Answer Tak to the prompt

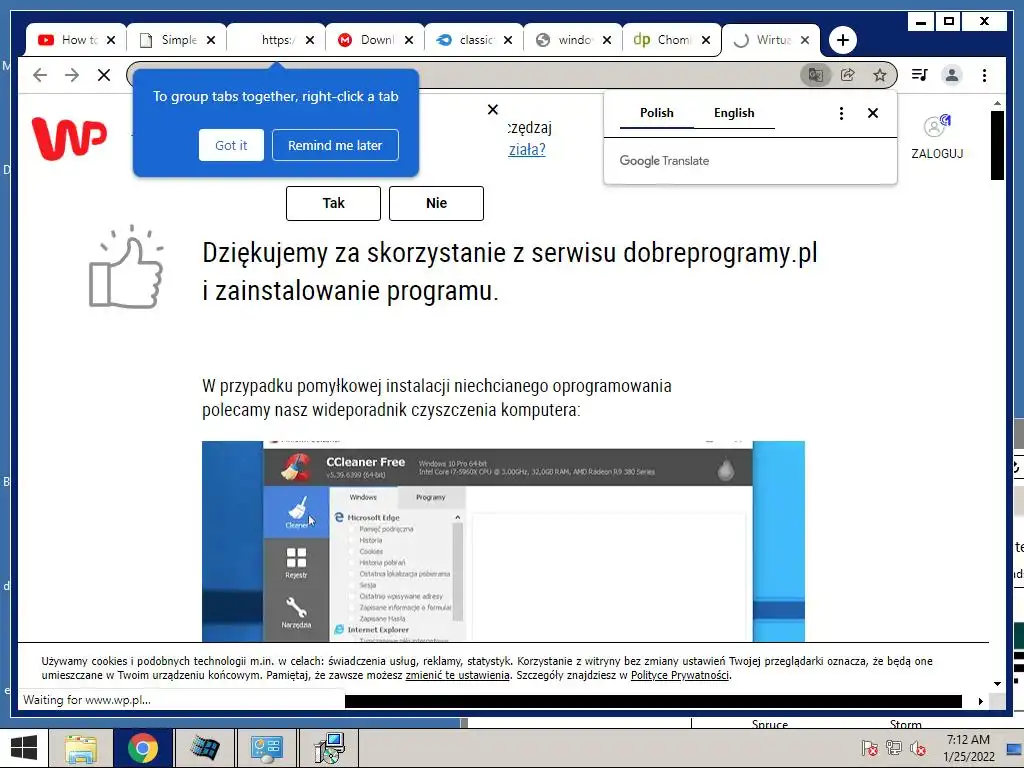click(333, 203)
